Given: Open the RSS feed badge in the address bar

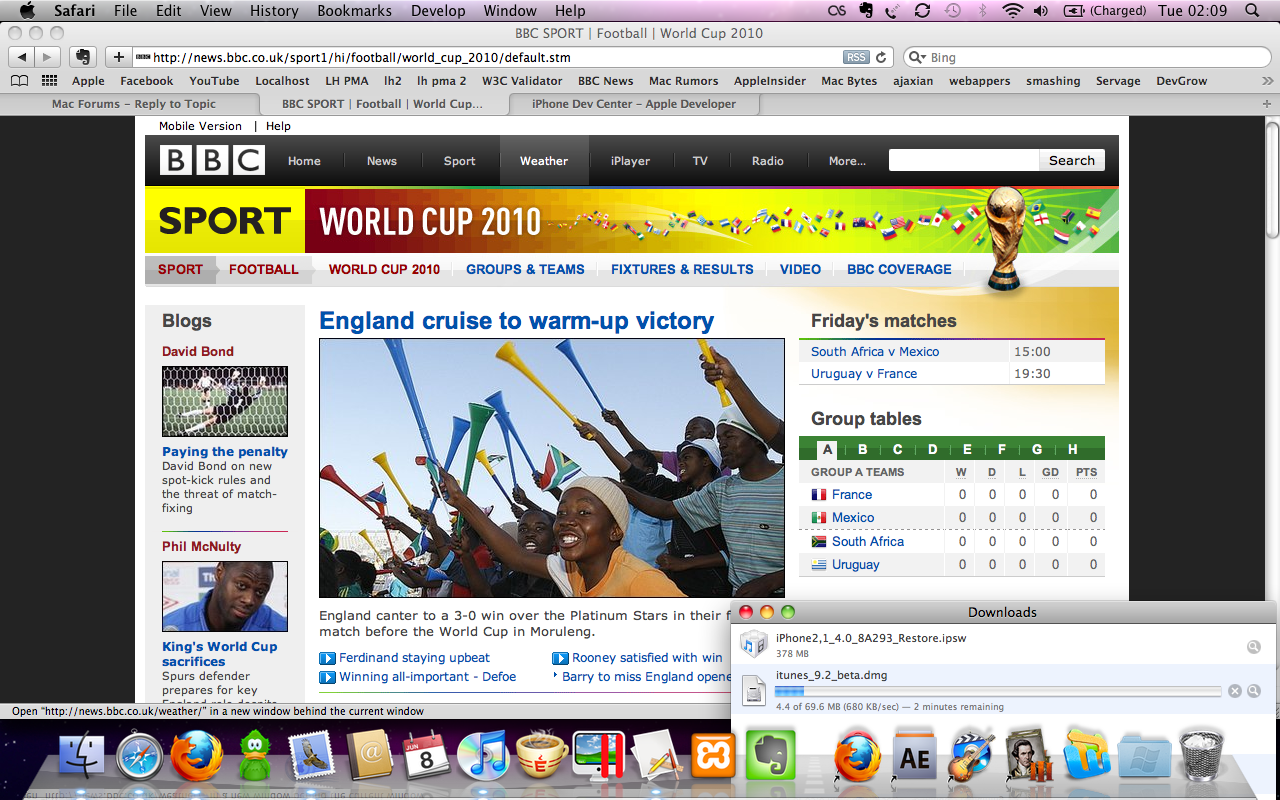Looking at the screenshot, I should click(x=856, y=58).
